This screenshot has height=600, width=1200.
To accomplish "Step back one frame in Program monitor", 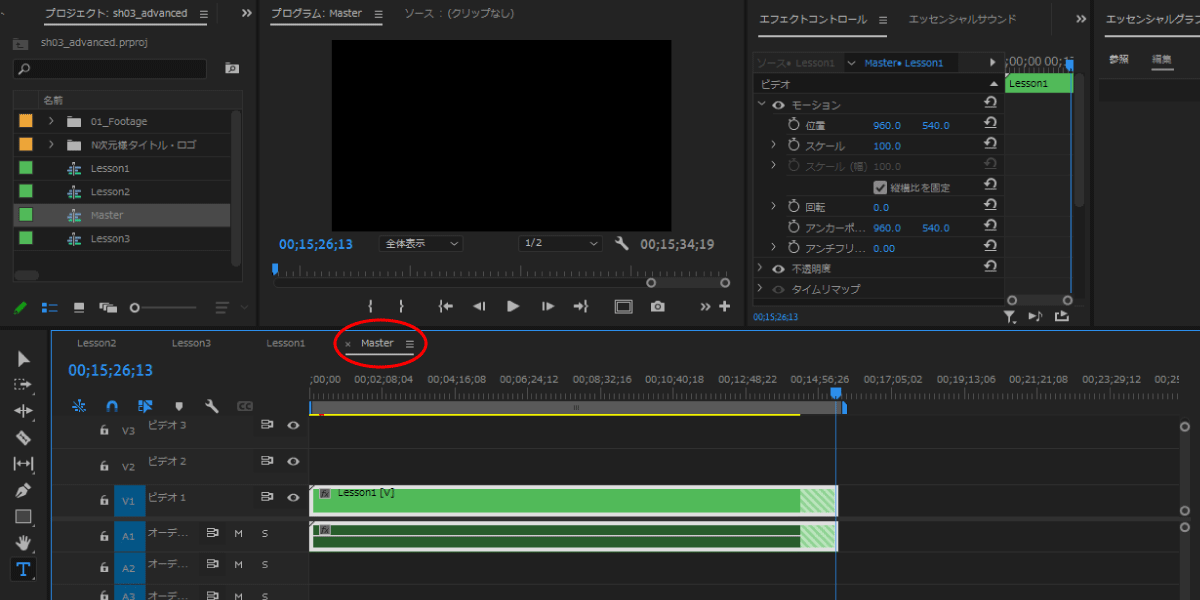I will (479, 306).
